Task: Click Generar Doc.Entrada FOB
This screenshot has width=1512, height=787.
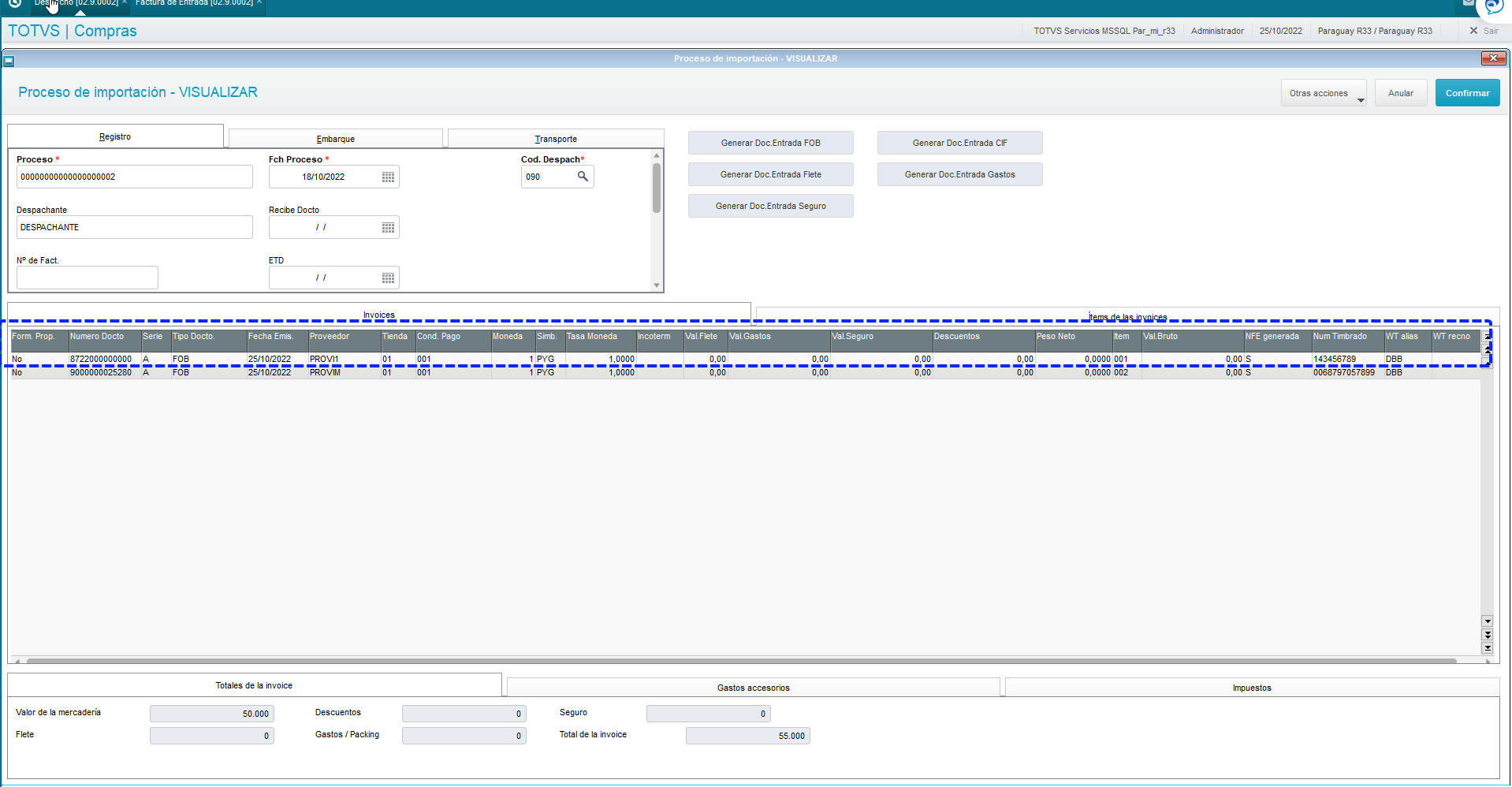Action: (x=771, y=143)
